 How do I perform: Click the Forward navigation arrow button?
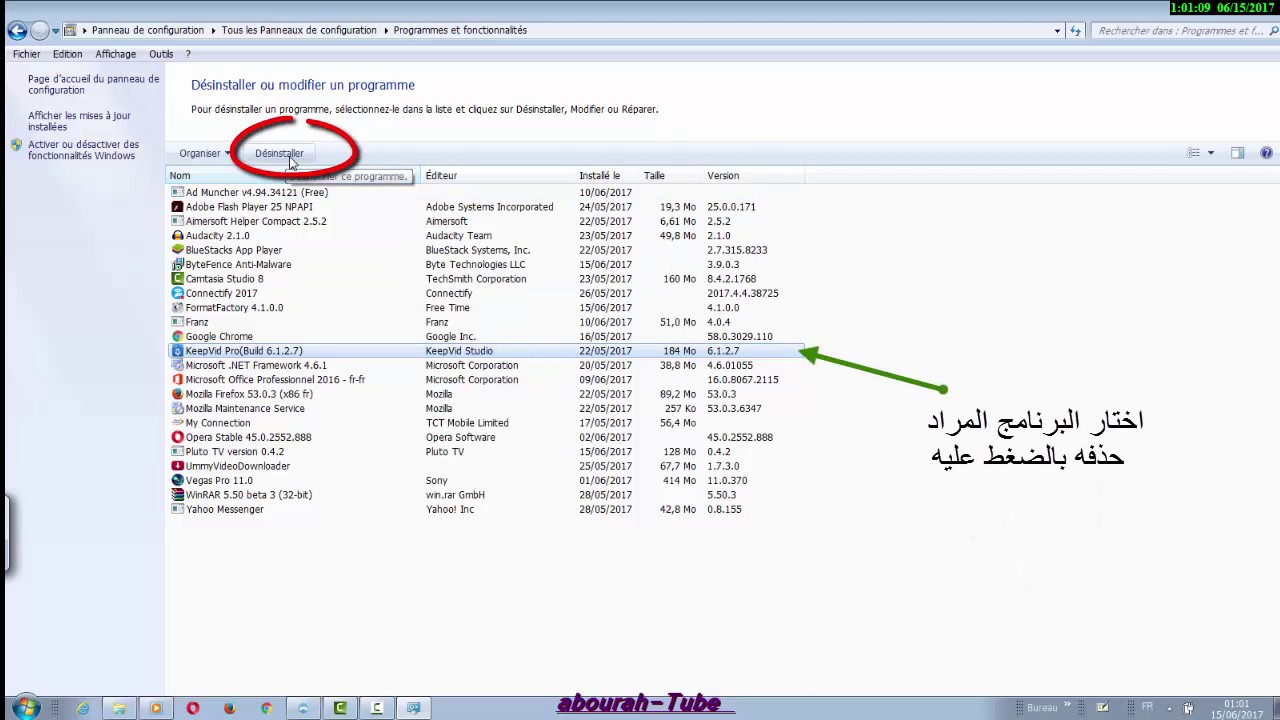click(40, 30)
